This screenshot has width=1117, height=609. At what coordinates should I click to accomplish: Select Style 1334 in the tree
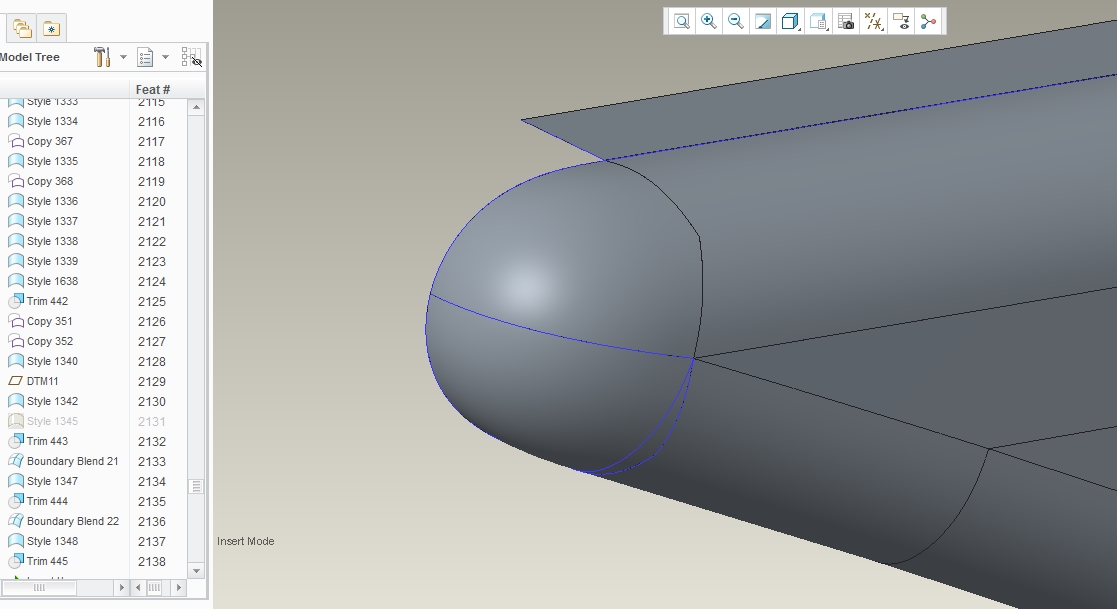[x=52, y=121]
